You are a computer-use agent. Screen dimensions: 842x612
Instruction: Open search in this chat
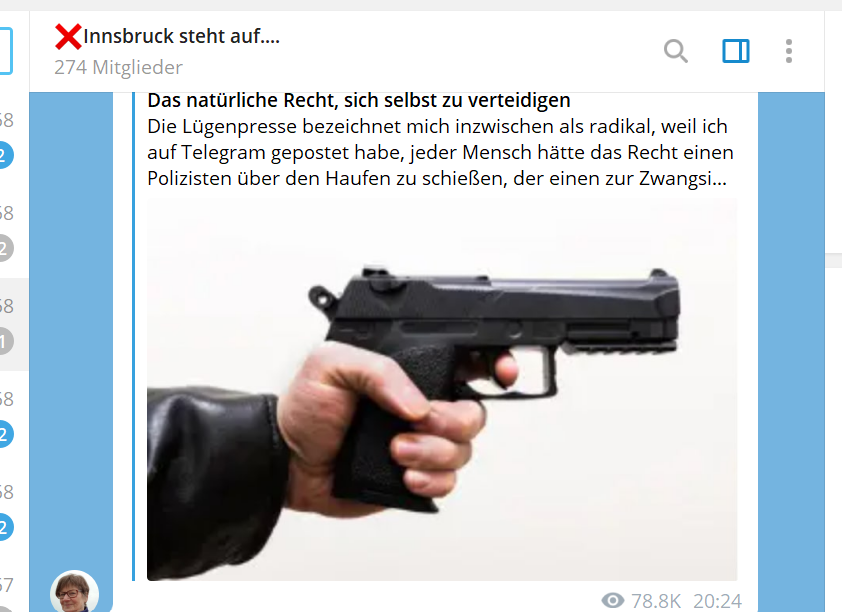tap(676, 51)
